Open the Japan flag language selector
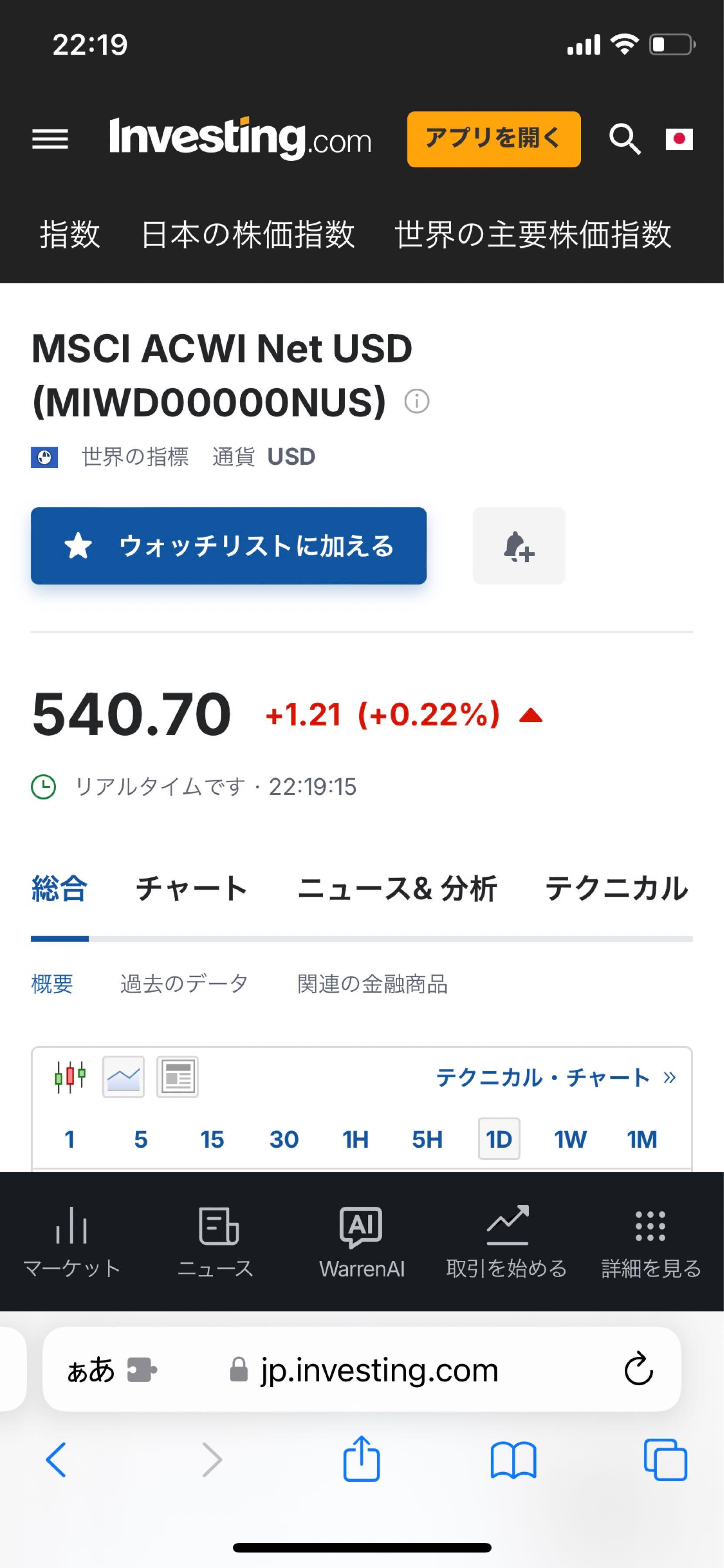The height and width of the screenshot is (1568, 724). coord(679,139)
